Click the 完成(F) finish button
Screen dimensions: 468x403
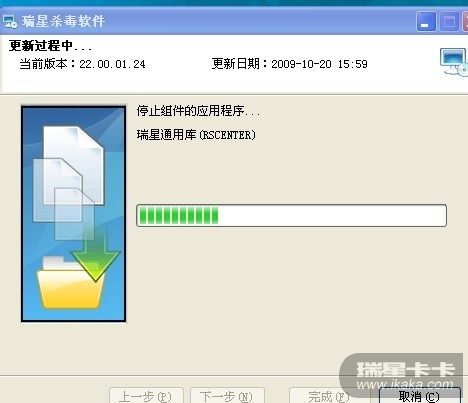pyautogui.click(x=330, y=396)
